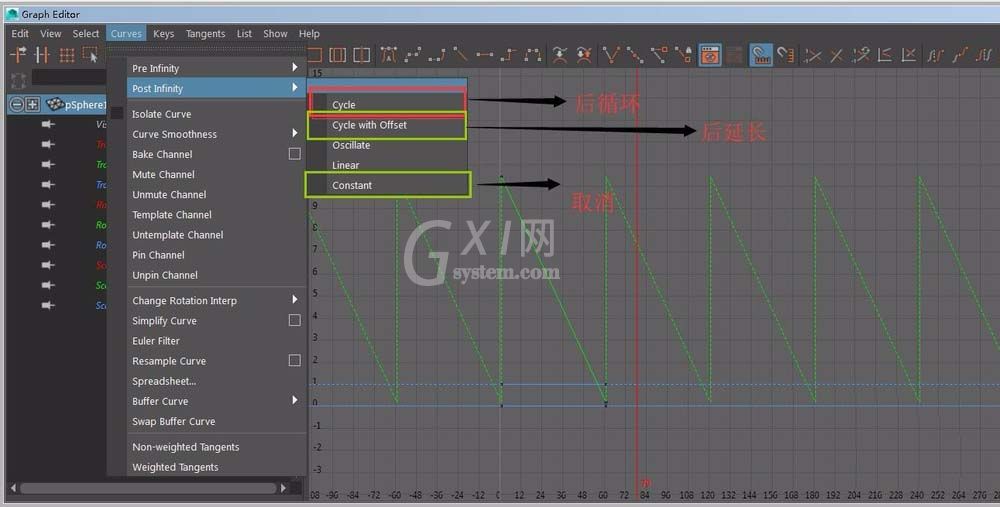The width and height of the screenshot is (1000, 507).
Task: Apply Plateau tangents toolbar icon
Action: click(x=533, y=55)
